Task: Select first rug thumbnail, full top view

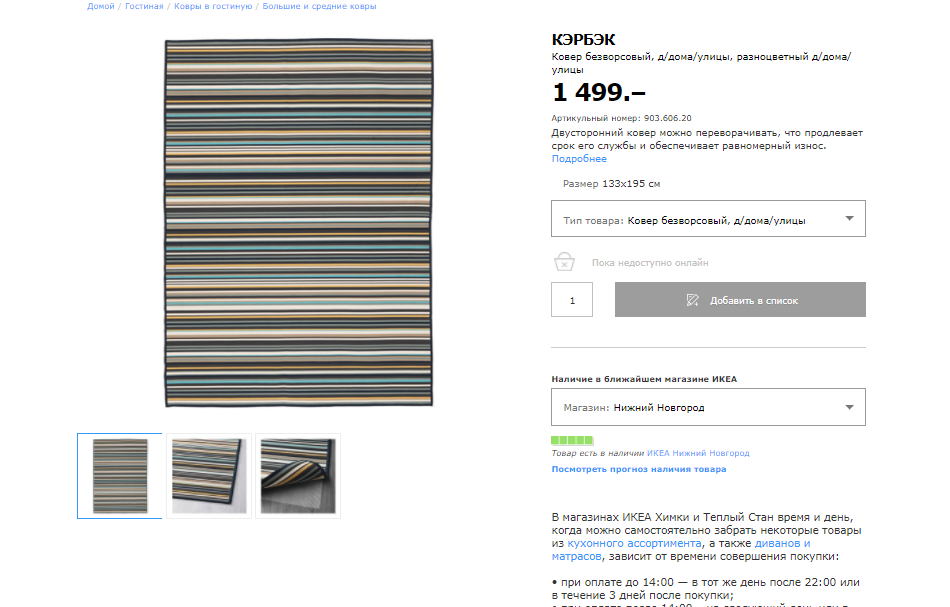Action: pos(120,476)
